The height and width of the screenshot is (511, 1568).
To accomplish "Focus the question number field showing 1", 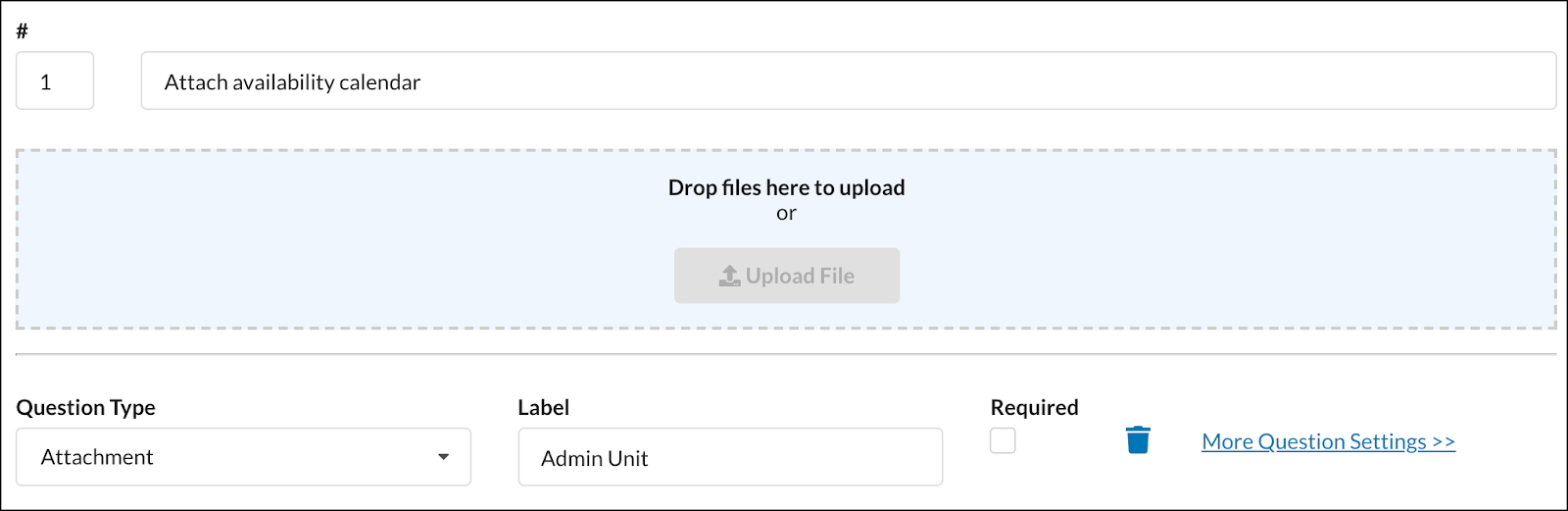I will [x=55, y=80].
